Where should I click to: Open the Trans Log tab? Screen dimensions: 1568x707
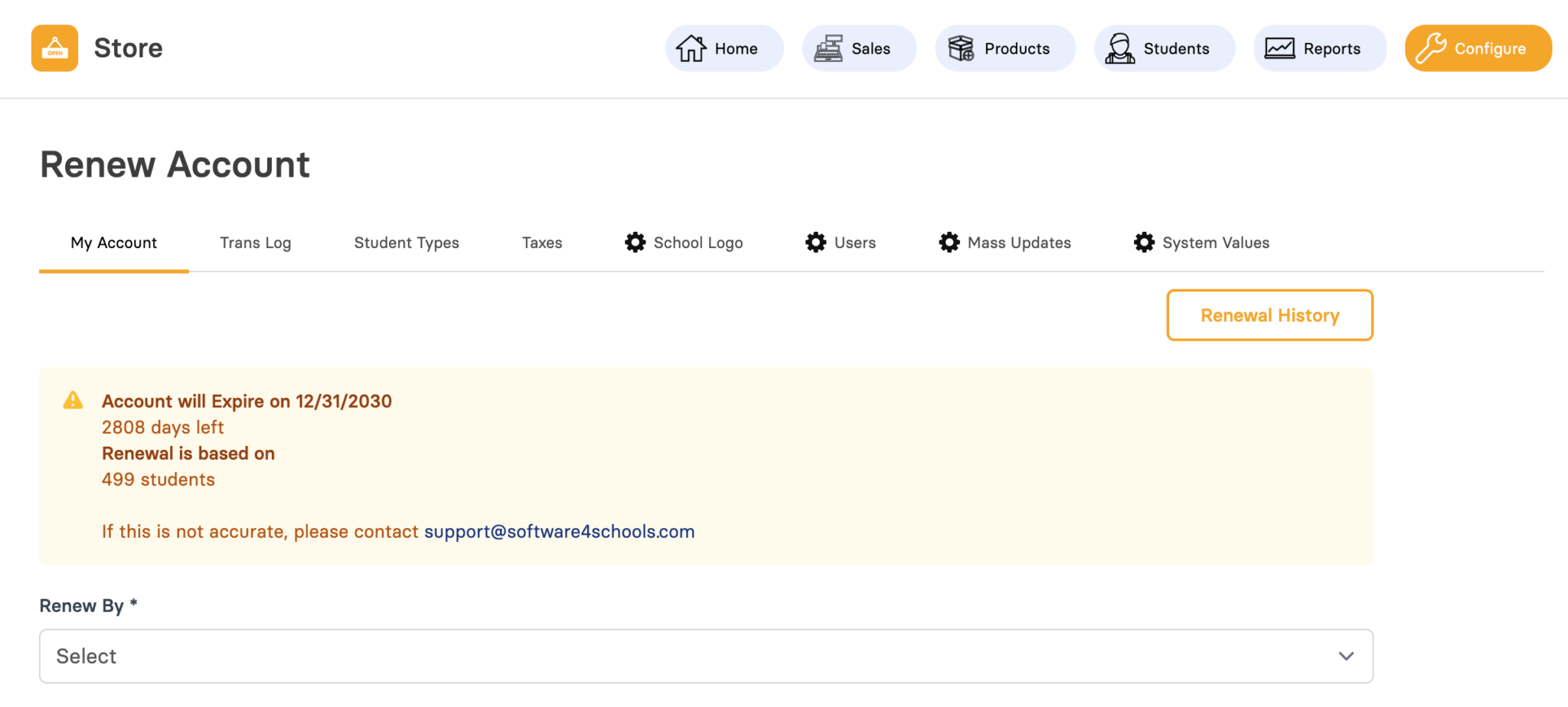pyautogui.click(x=256, y=243)
